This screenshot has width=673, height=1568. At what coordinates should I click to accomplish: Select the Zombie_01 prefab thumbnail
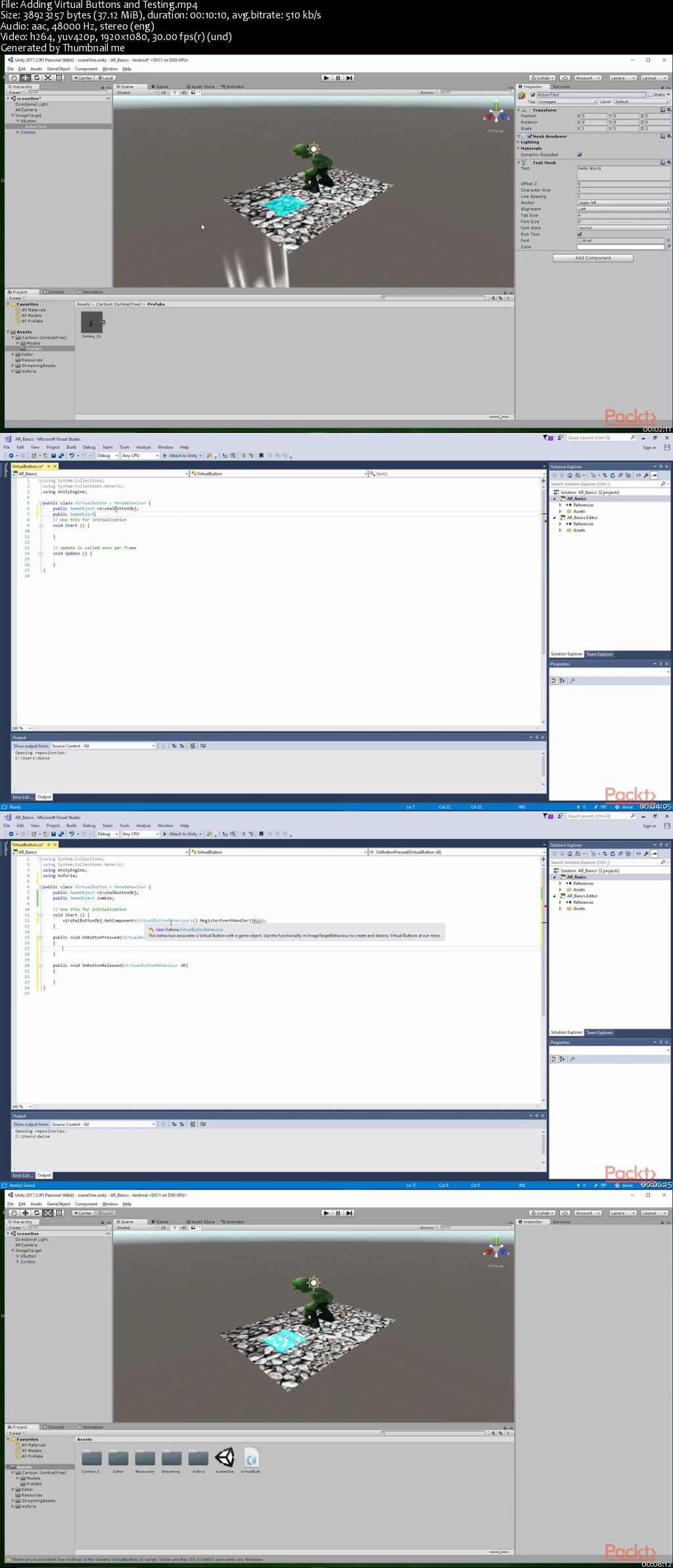[x=91, y=322]
